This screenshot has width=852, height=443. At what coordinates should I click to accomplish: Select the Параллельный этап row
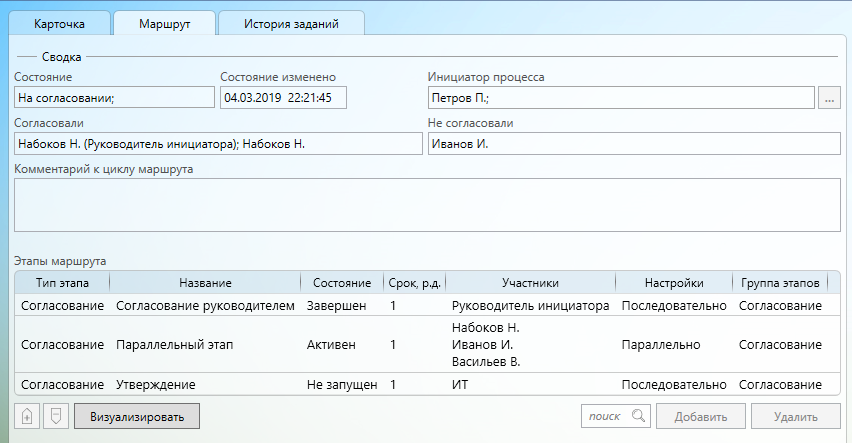(174, 344)
